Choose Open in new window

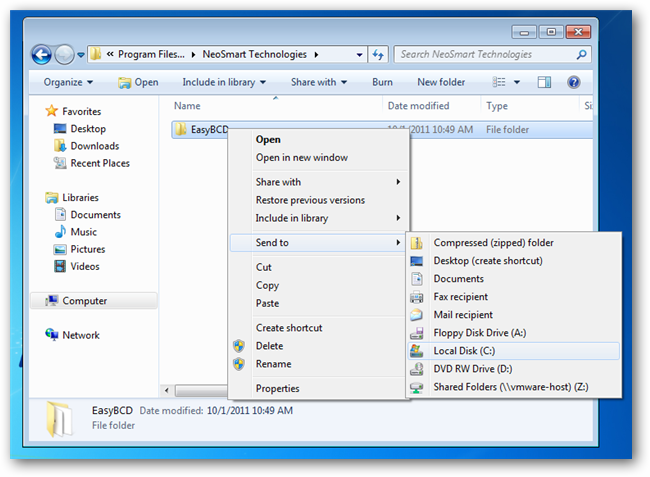pos(318,158)
